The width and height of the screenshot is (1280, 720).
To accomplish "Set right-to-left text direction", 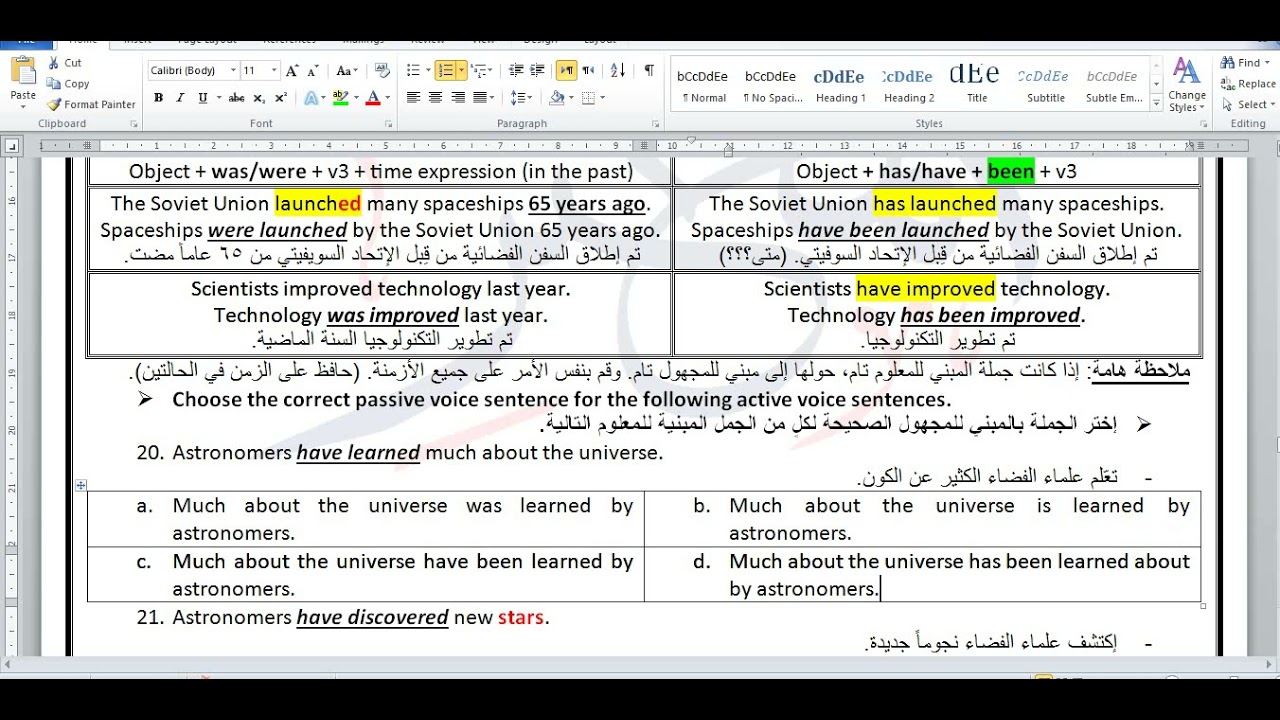I will 588,71.
